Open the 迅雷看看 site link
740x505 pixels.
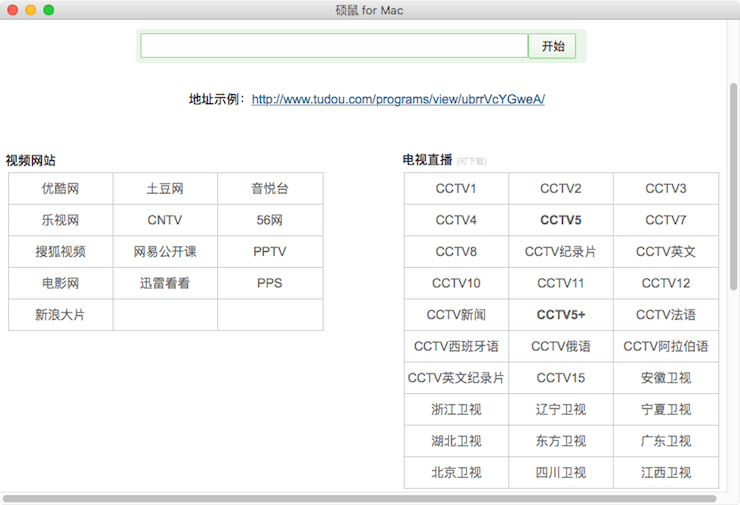click(165, 283)
